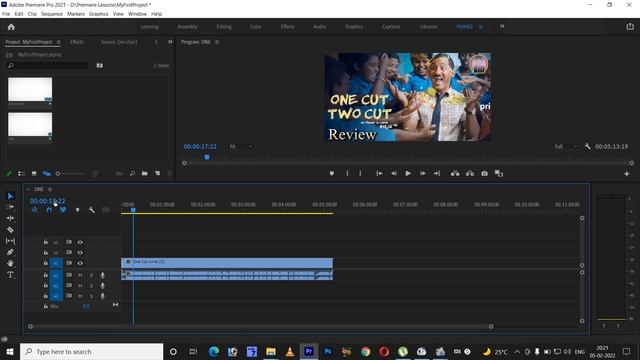Click Find icon in Project panel

point(132,173)
